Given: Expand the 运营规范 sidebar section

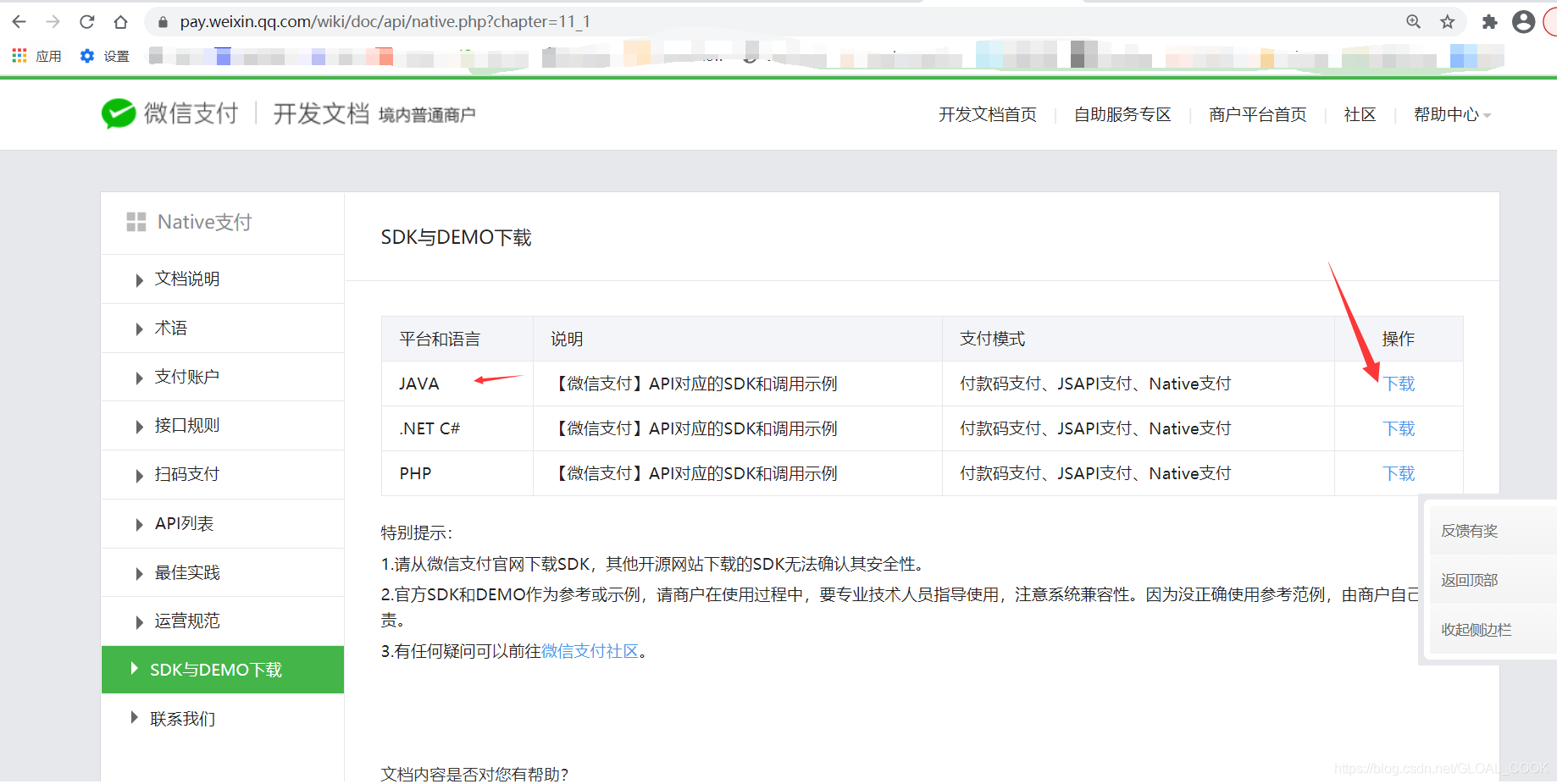Looking at the screenshot, I should point(223,621).
